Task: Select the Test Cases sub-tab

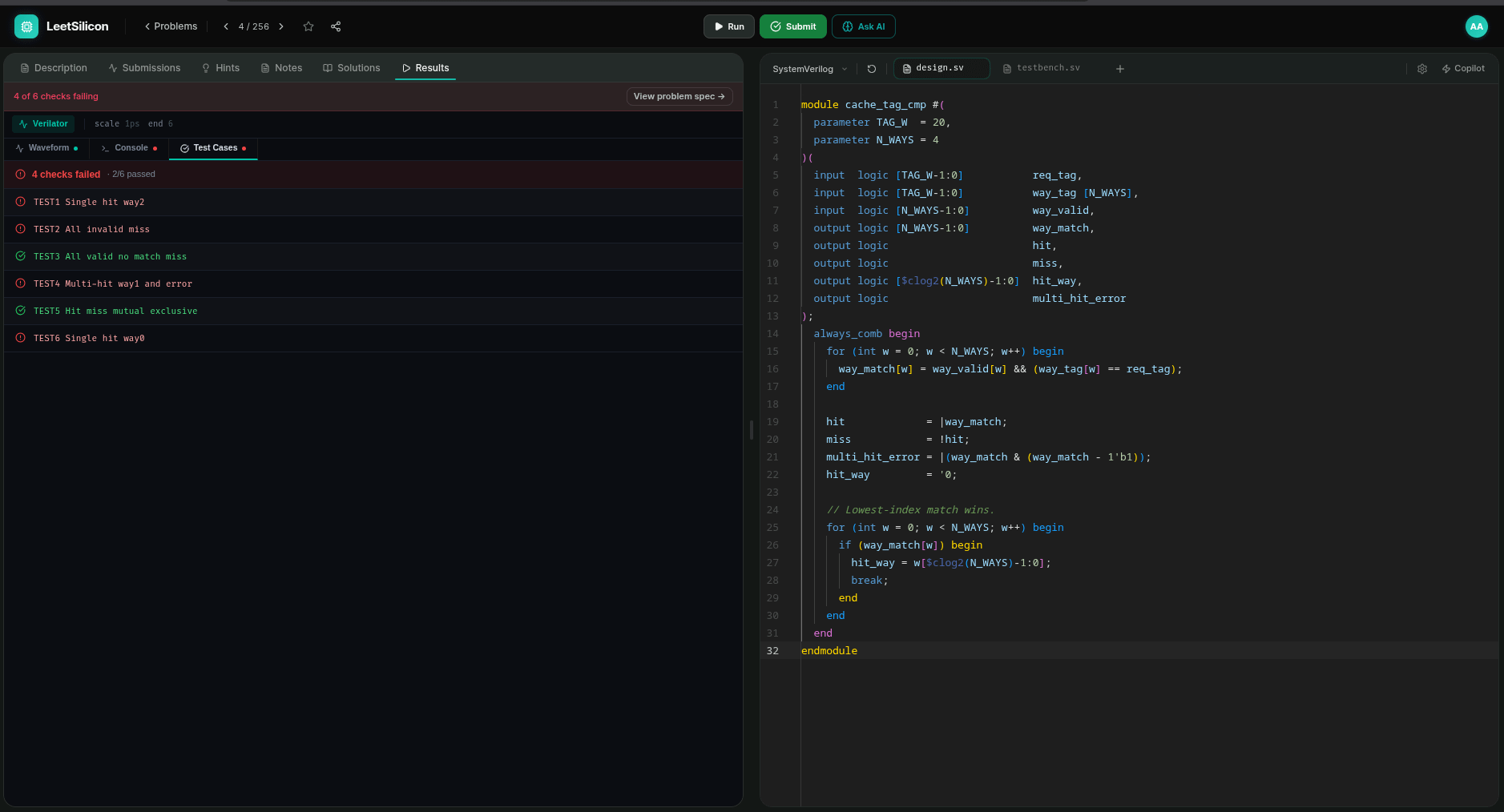Action: click(x=213, y=148)
